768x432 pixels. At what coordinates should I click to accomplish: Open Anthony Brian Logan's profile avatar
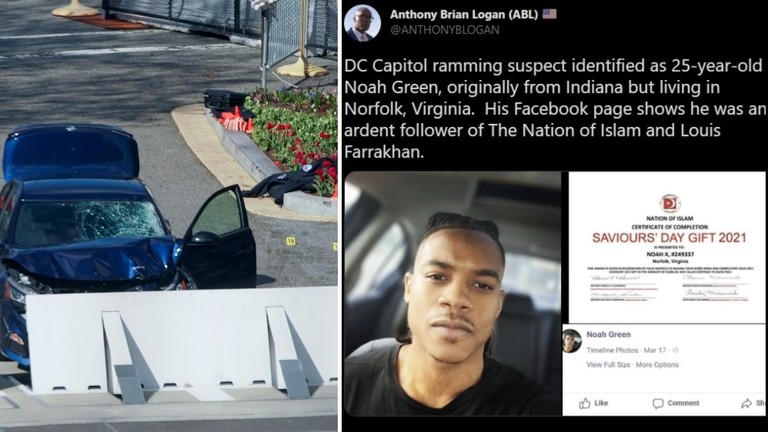pos(362,23)
